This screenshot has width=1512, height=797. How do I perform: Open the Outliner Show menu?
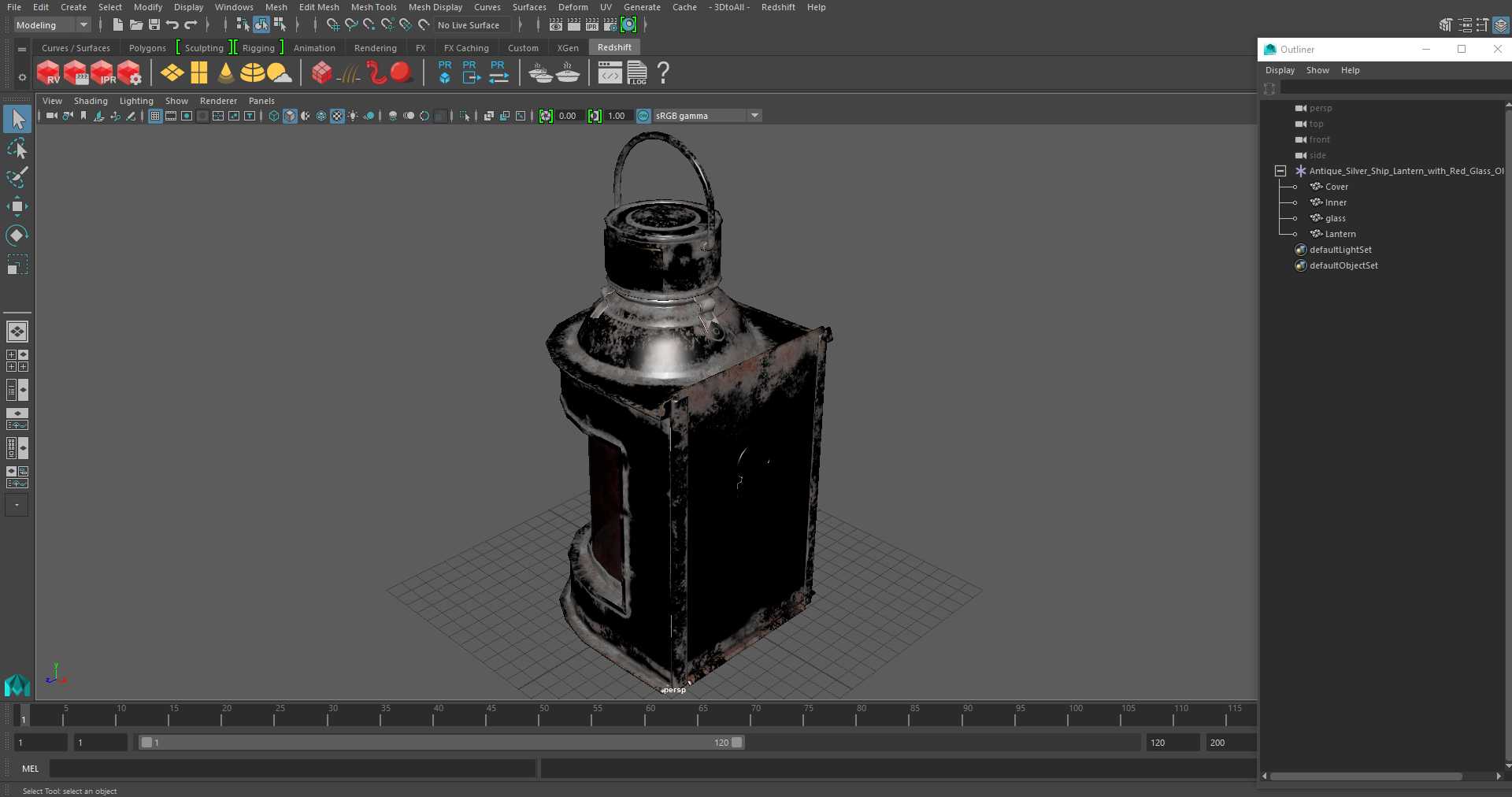click(x=1317, y=70)
